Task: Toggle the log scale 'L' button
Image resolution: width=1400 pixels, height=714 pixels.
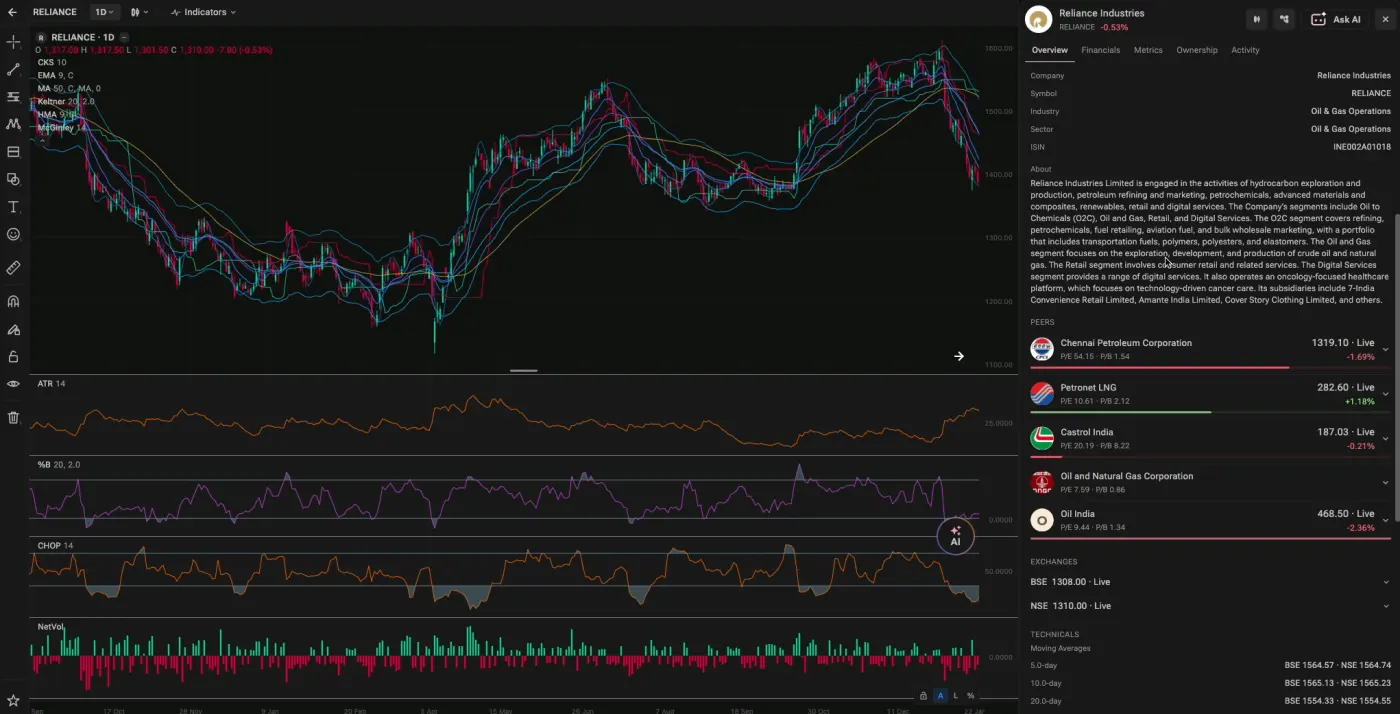Action: (955, 695)
